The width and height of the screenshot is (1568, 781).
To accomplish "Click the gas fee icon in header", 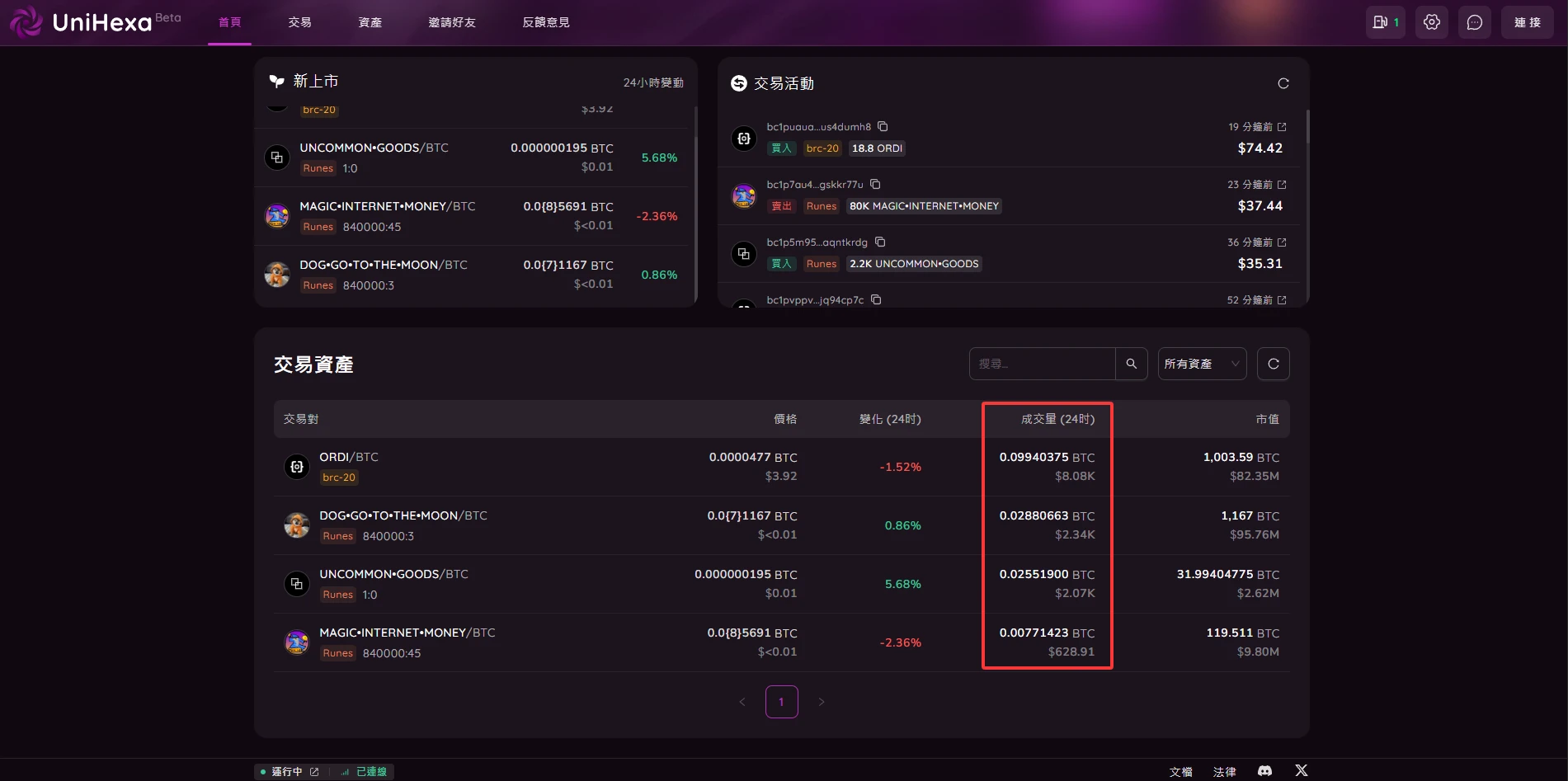I will [1386, 22].
